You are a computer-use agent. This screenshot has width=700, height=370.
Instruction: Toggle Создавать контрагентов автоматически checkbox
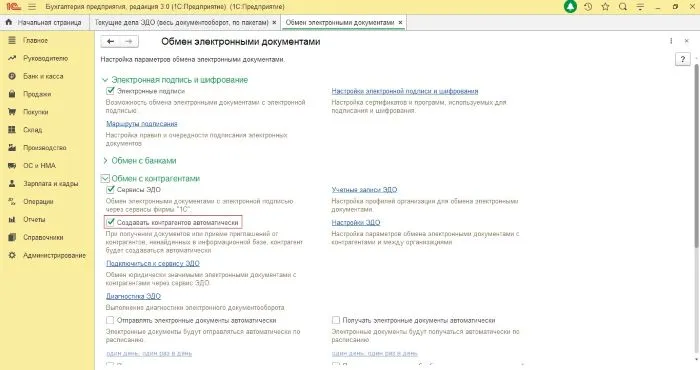click(110, 222)
